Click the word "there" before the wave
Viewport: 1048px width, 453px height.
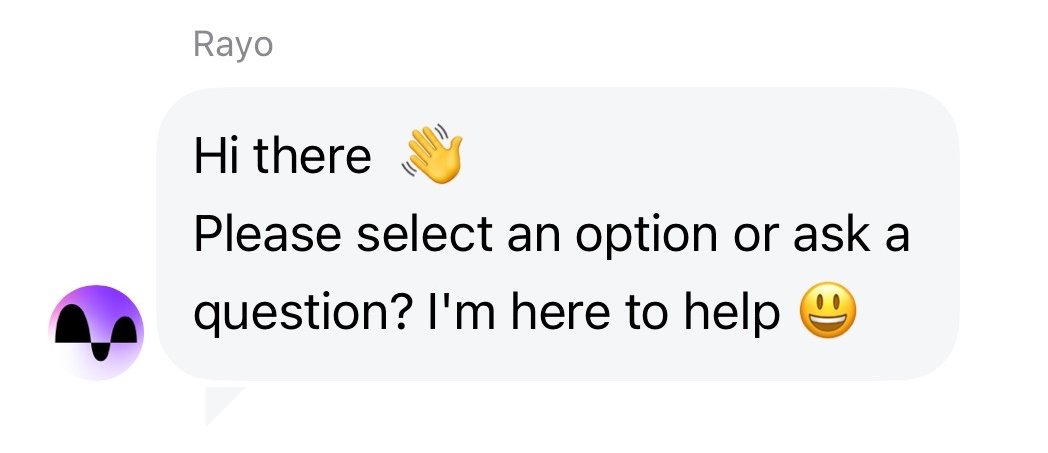tap(313, 157)
